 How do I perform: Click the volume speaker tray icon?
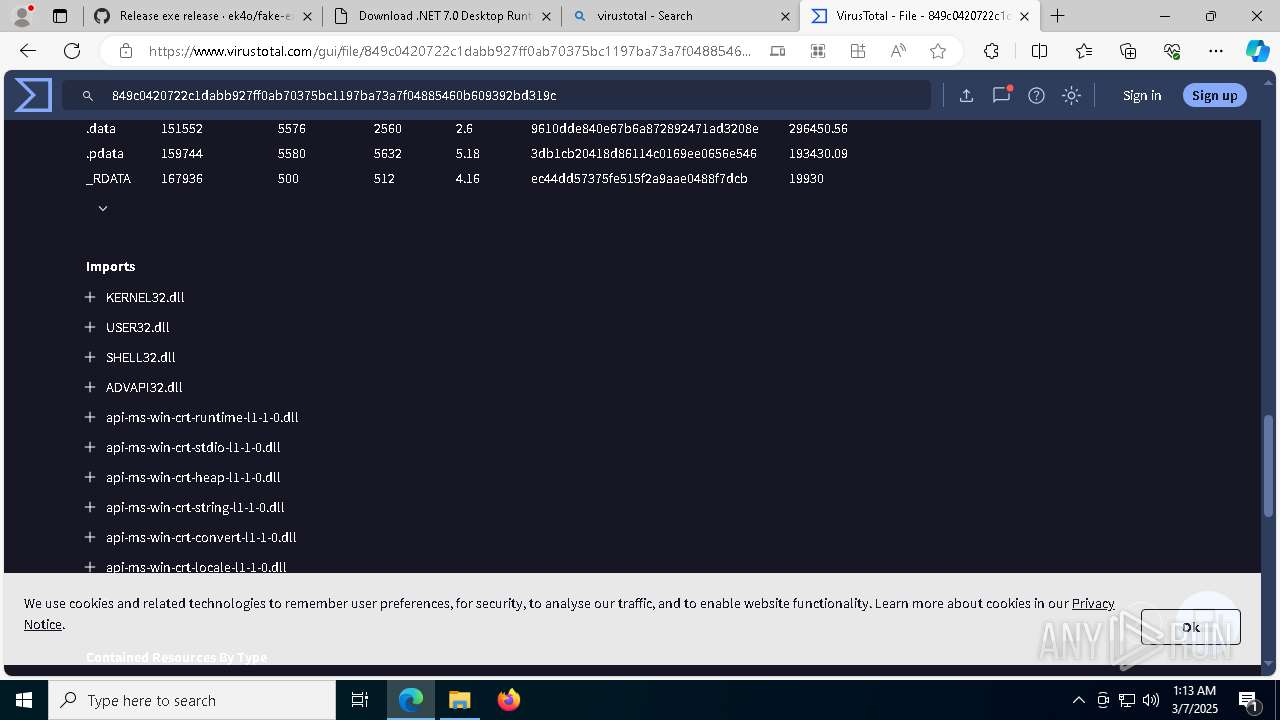(1151, 700)
